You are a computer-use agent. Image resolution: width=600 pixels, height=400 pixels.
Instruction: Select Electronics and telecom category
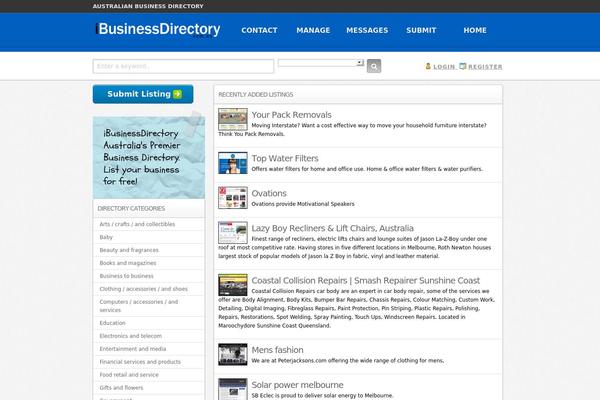pyautogui.click(x=130, y=336)
